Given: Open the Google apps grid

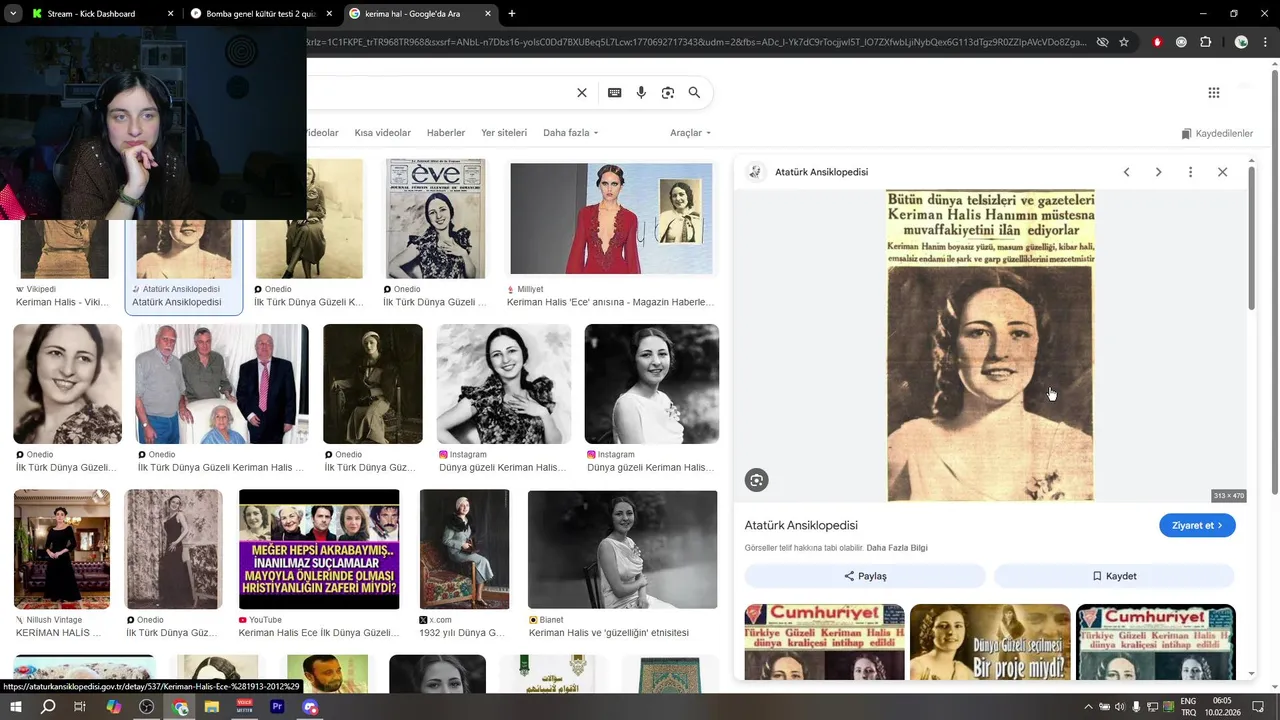Looking at the screenshot, I should pyautogui.click(x=1214, y=93).
